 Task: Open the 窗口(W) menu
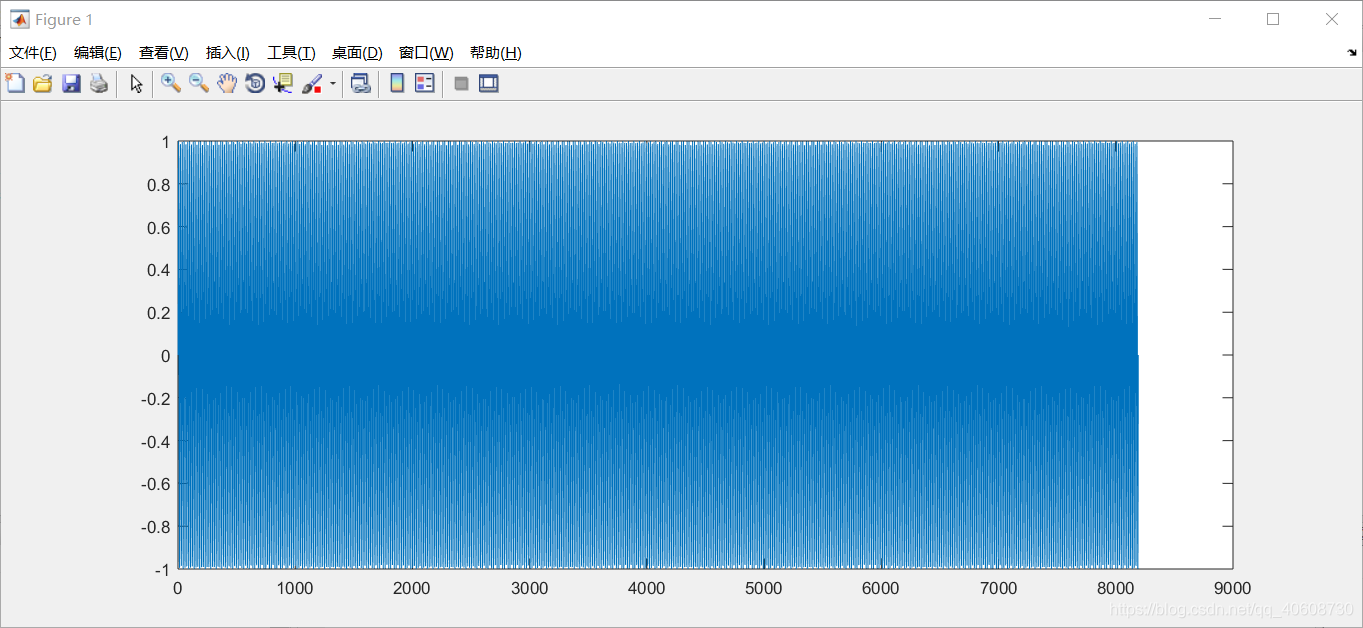pos(426,53)
